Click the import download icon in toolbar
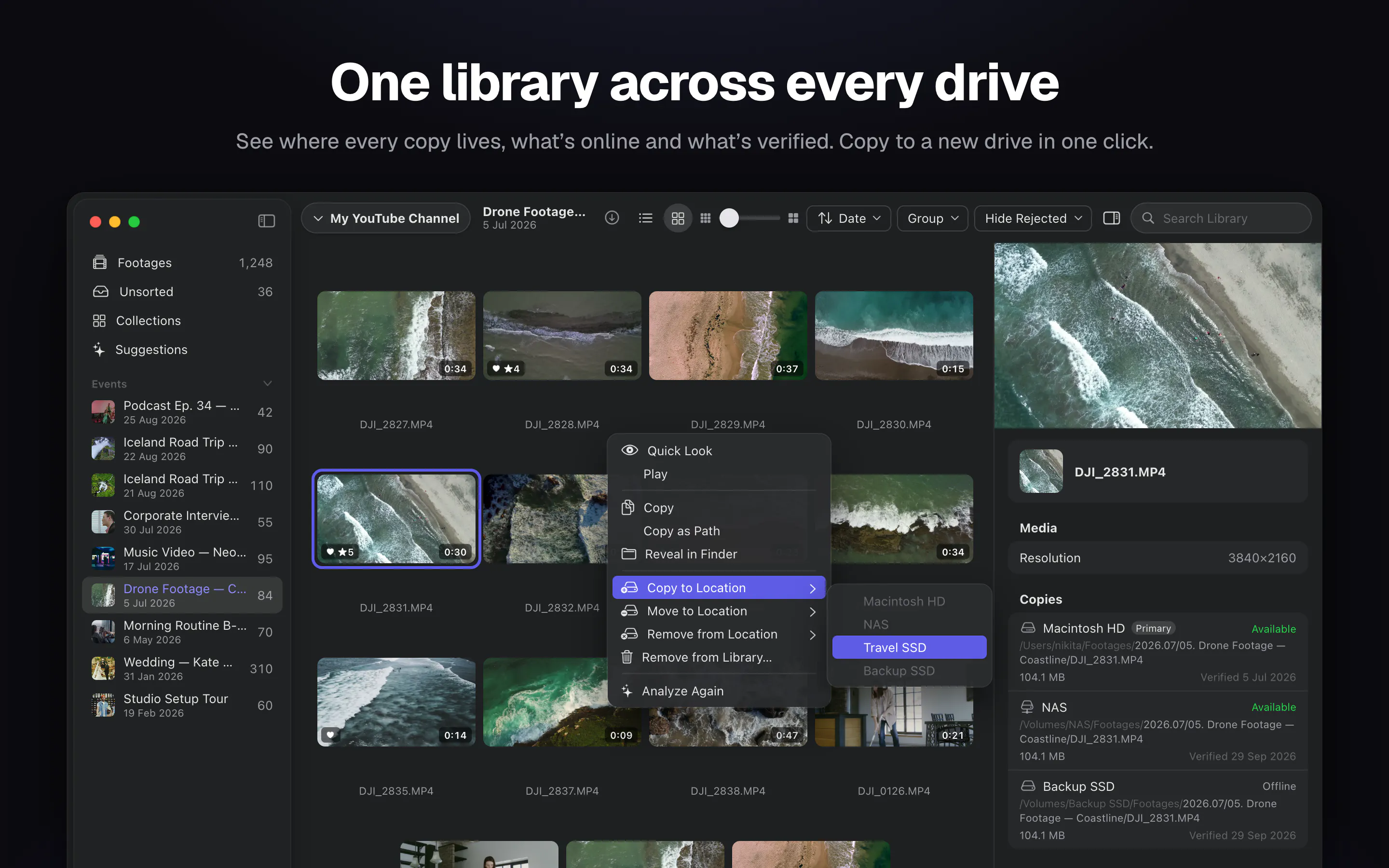 point(612,218)
